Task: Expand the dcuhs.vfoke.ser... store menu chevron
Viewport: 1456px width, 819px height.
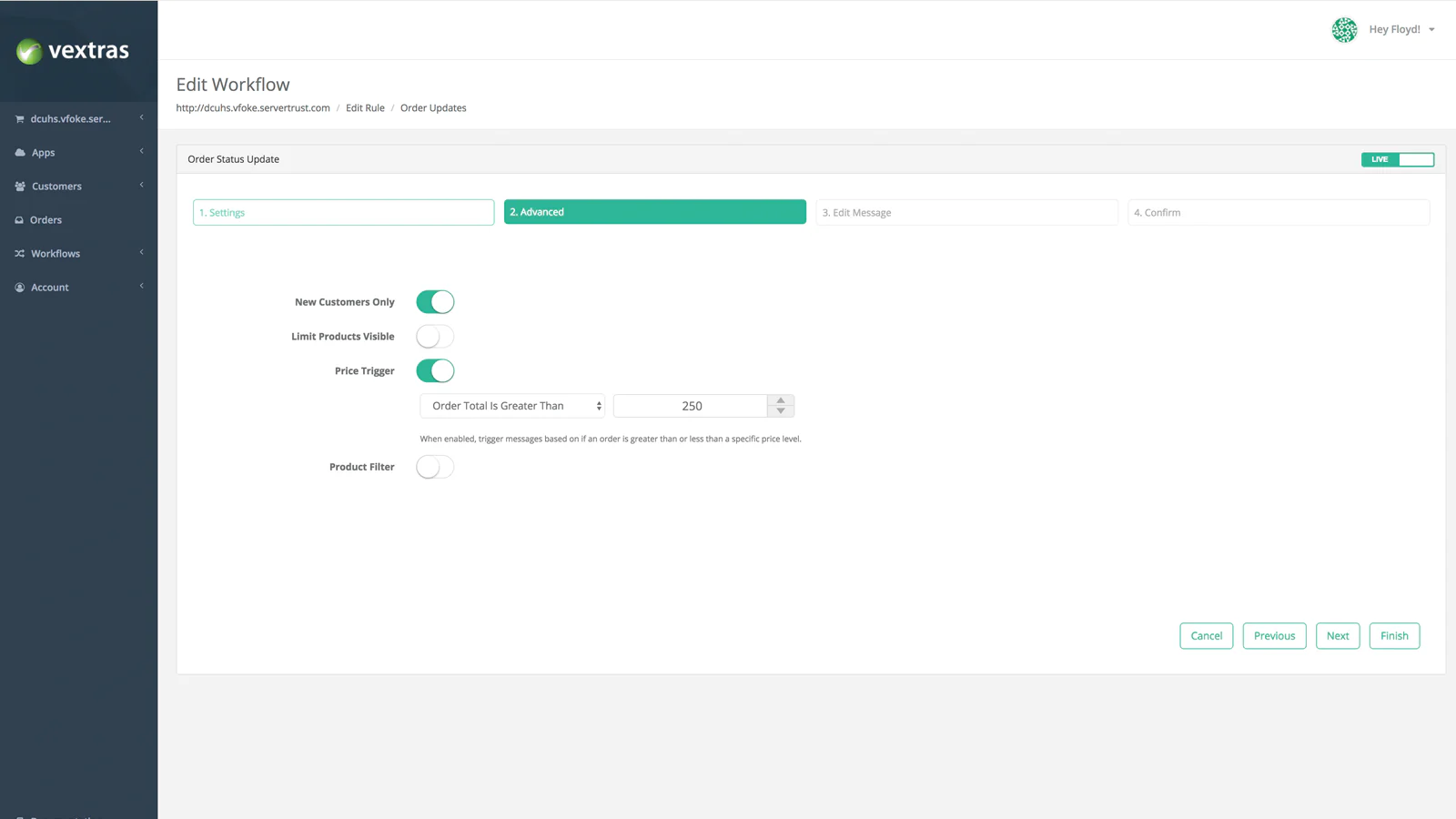Action: click(142, 117)
